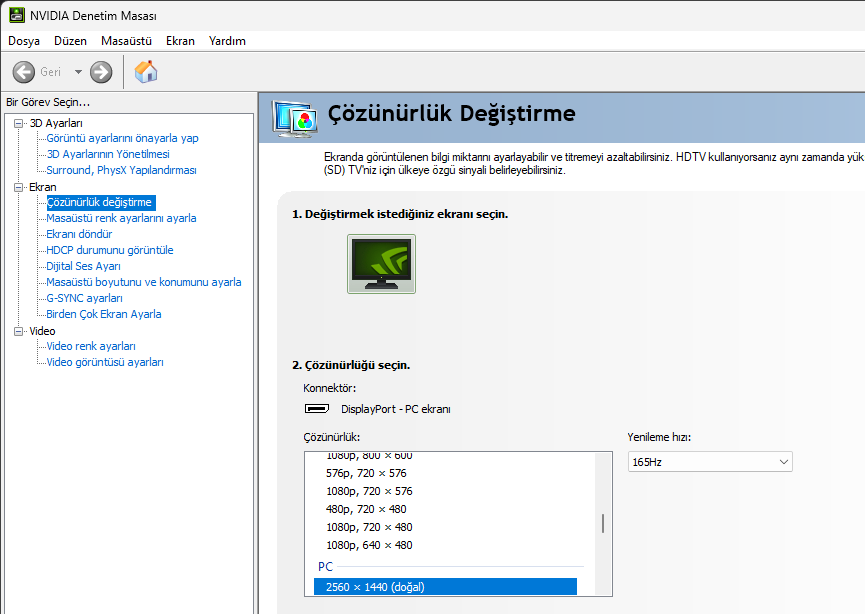865x614 pixels.
Task: Open G-SYNC ayarları page
Action: [x=84, y=298]
